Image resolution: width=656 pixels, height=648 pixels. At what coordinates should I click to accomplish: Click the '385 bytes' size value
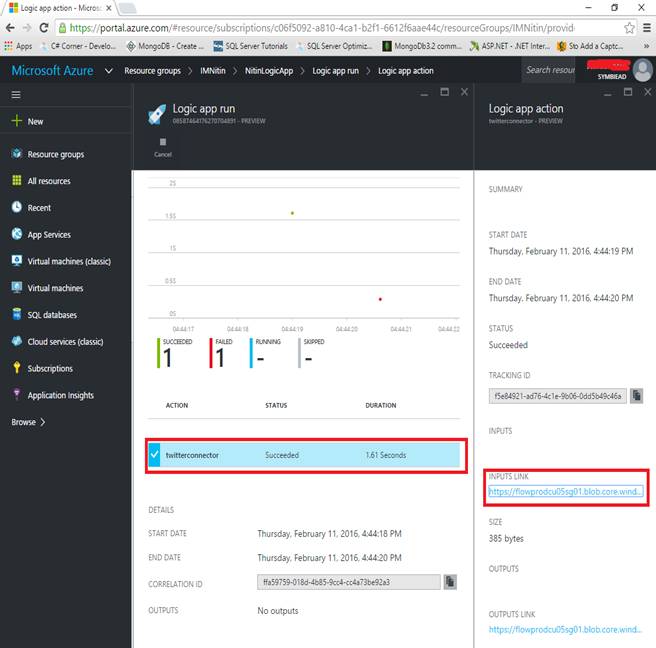506,538
